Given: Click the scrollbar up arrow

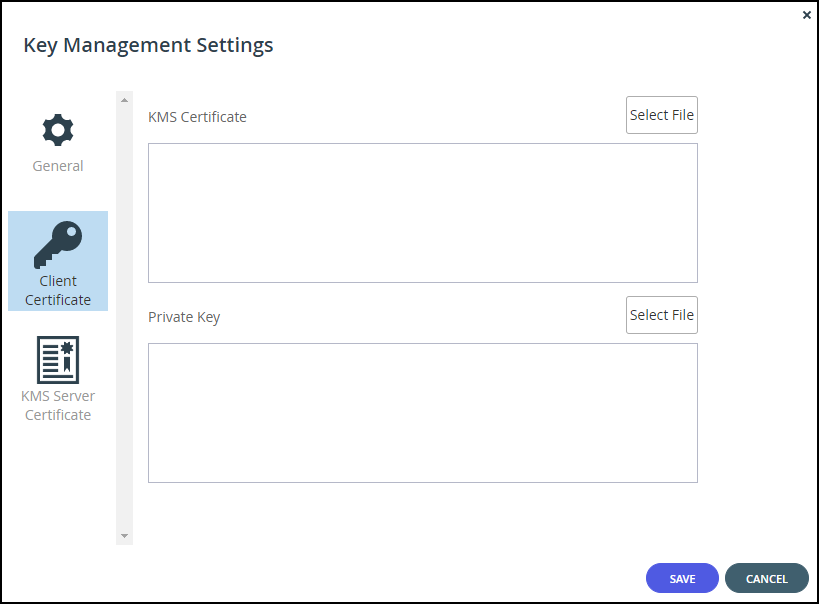Looking at the screenshot, I should [x=124, y=100].
